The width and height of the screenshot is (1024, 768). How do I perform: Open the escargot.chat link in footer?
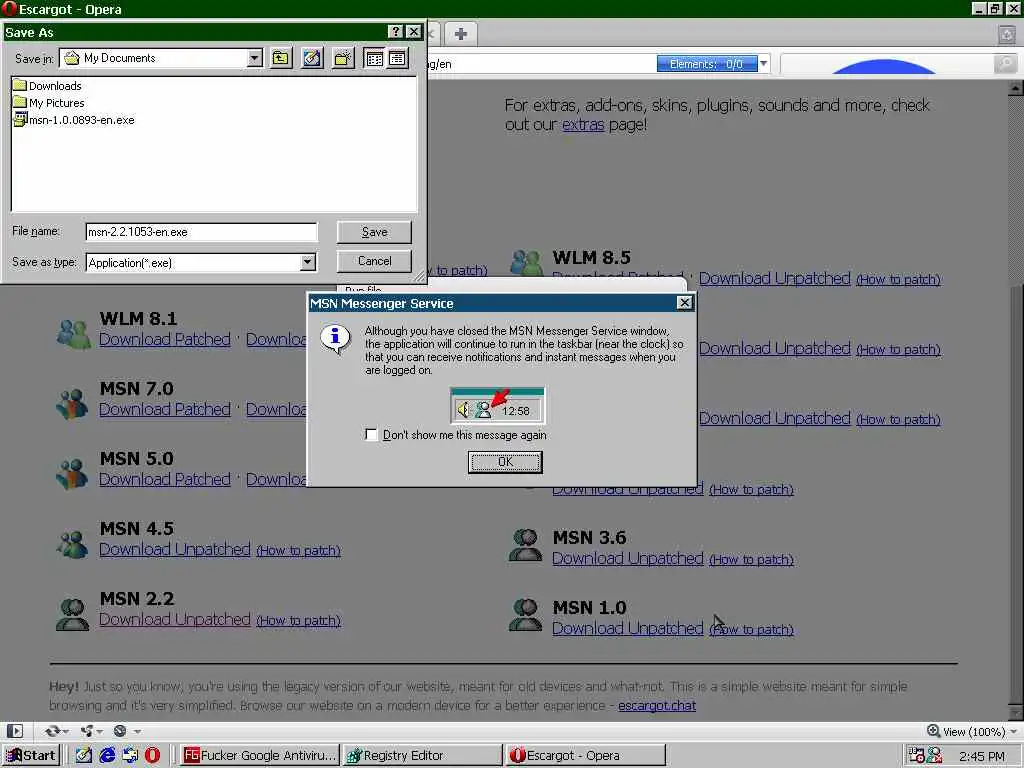tap(657, 705)
